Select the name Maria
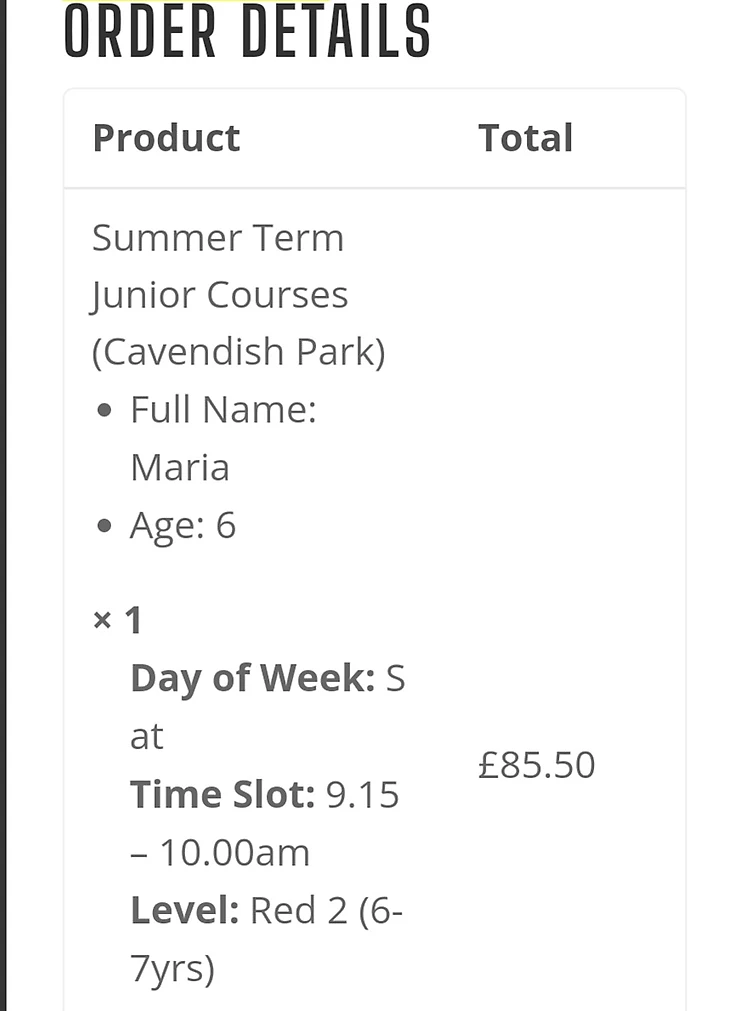 point(180,467)
